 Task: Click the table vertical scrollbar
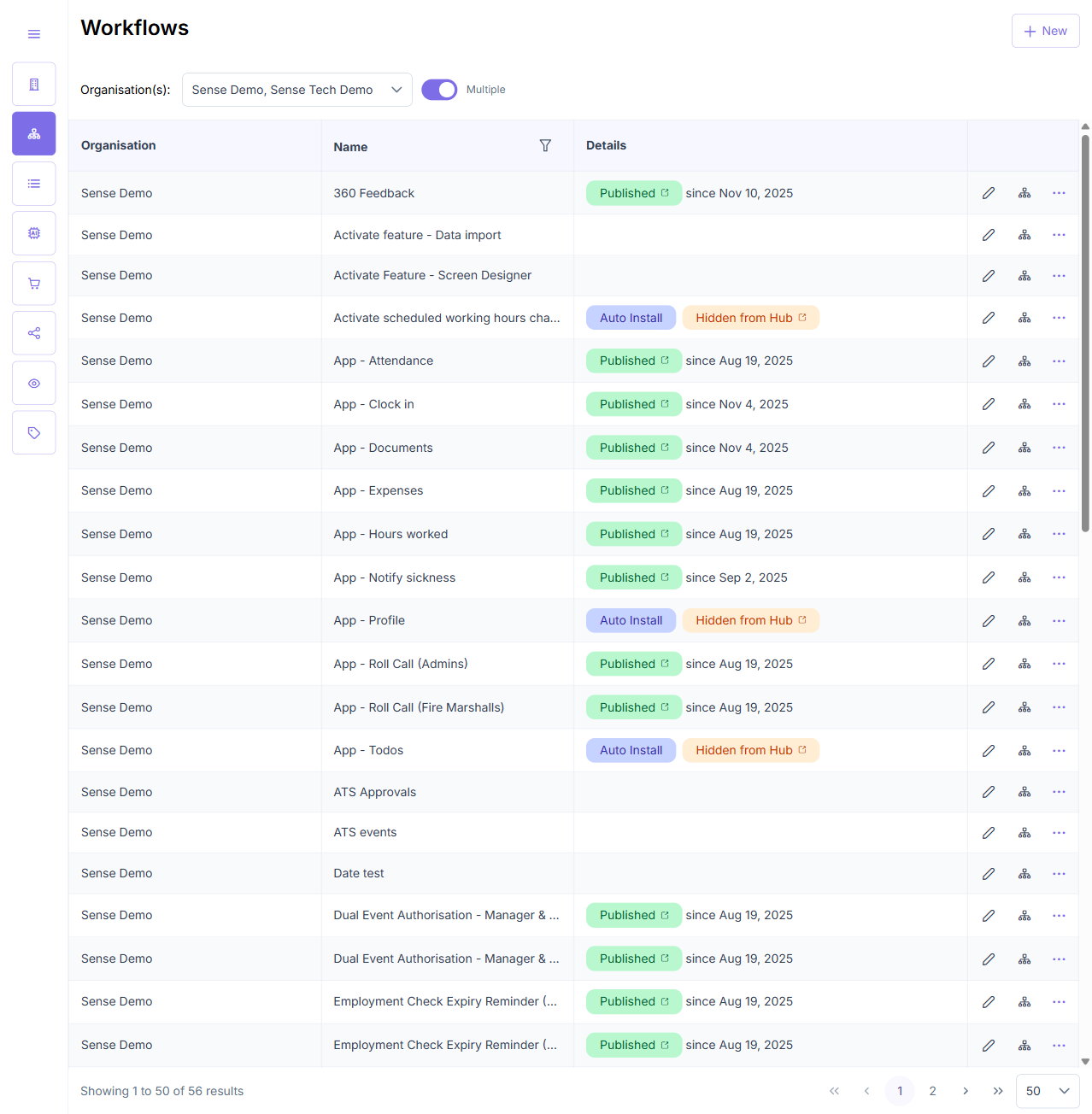[x=1085, y=333]
